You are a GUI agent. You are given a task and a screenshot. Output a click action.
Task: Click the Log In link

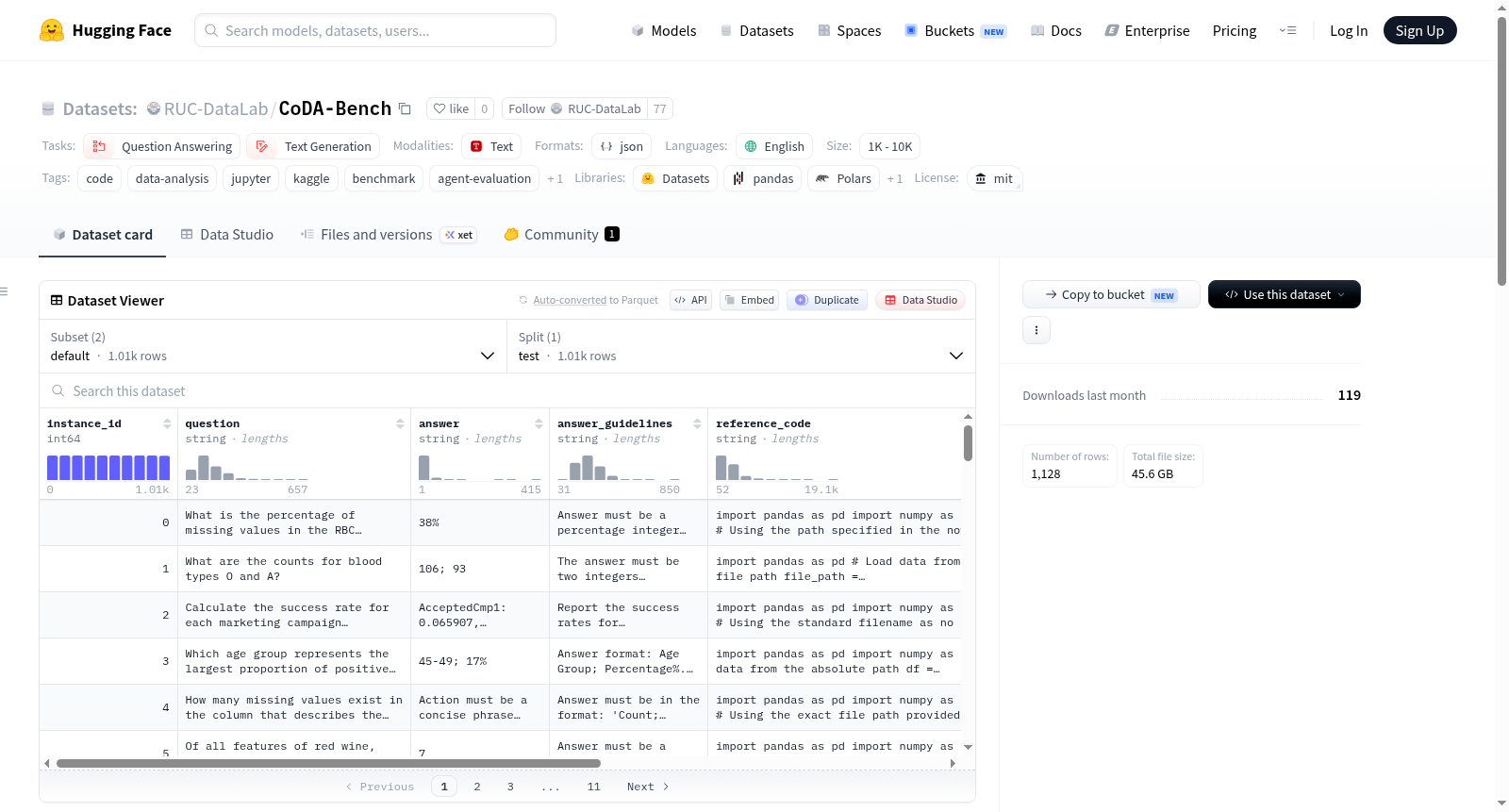click(x=1349, y=30)
